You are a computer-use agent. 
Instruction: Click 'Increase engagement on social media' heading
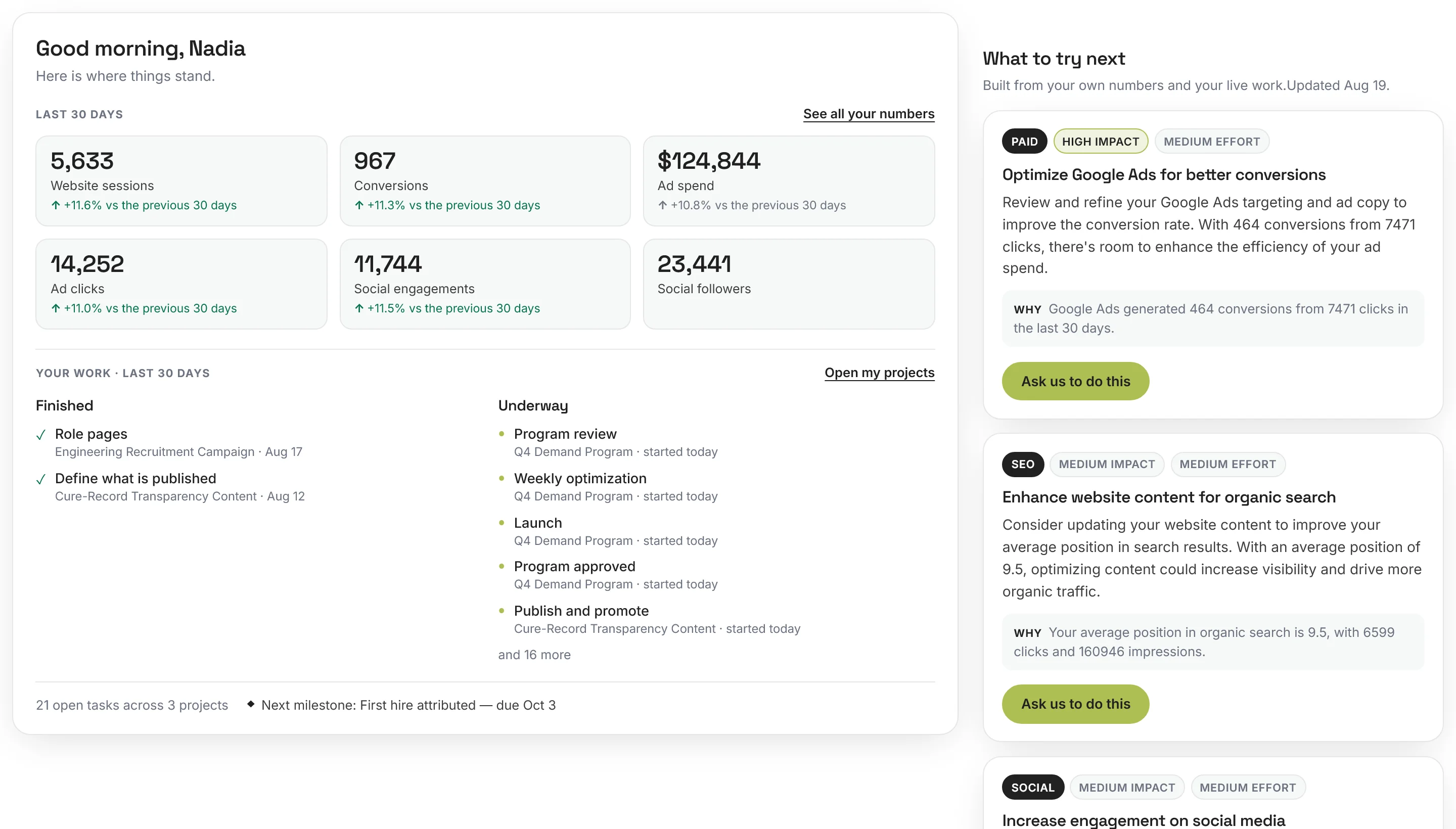tap(1144, 820)
